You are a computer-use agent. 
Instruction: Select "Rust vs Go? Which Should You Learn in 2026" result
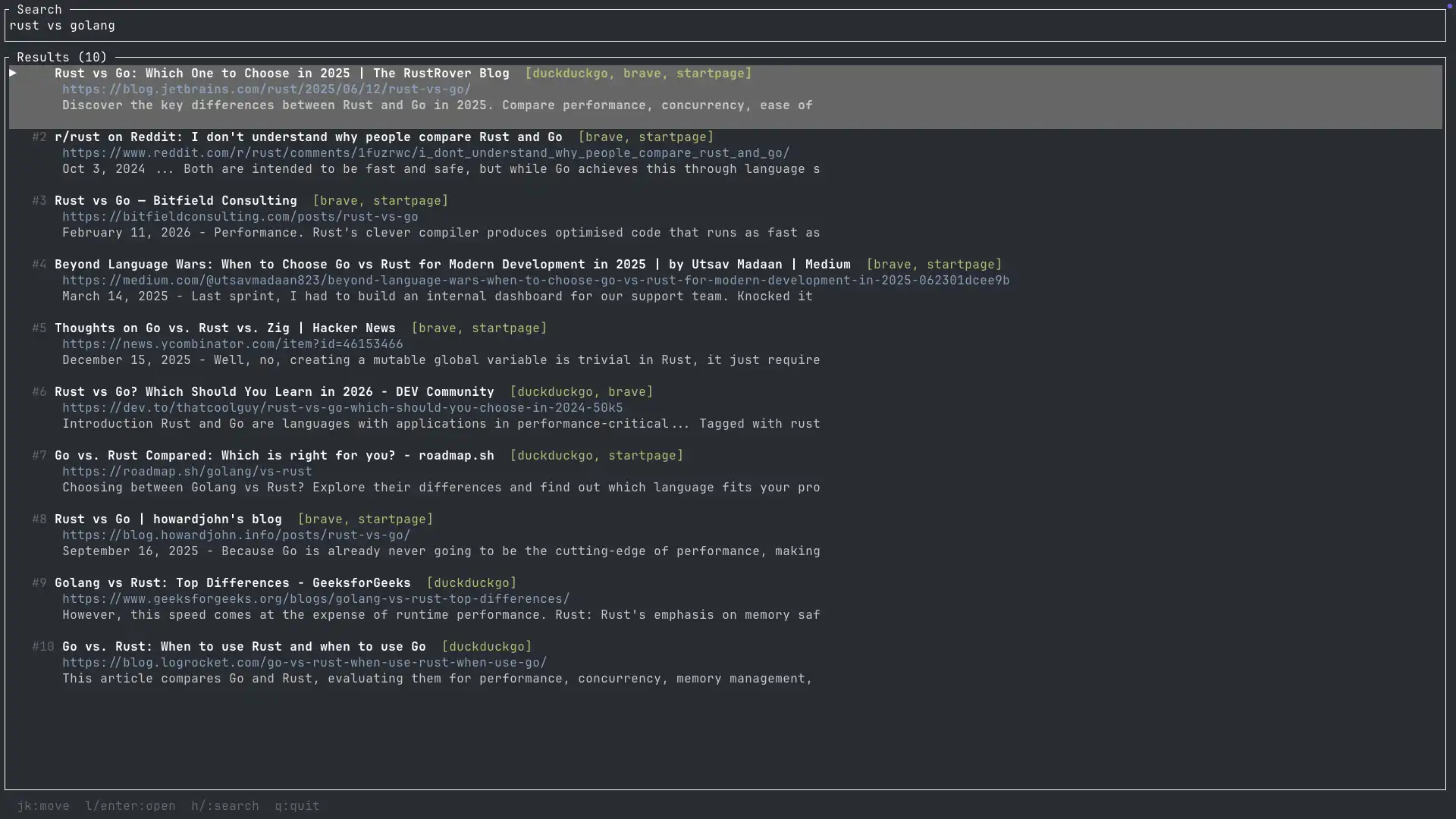point(275,392)
